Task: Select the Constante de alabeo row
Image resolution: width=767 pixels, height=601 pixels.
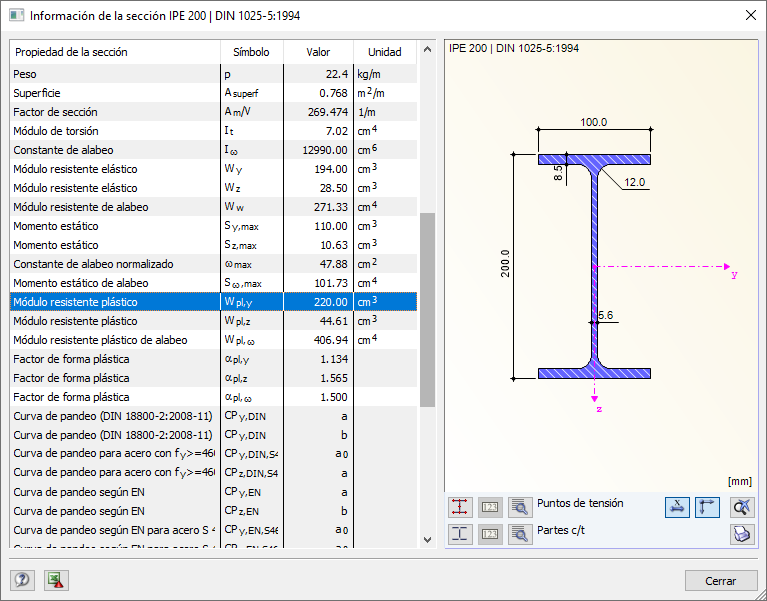Action: pyautogui.click(x=213, y=150)
